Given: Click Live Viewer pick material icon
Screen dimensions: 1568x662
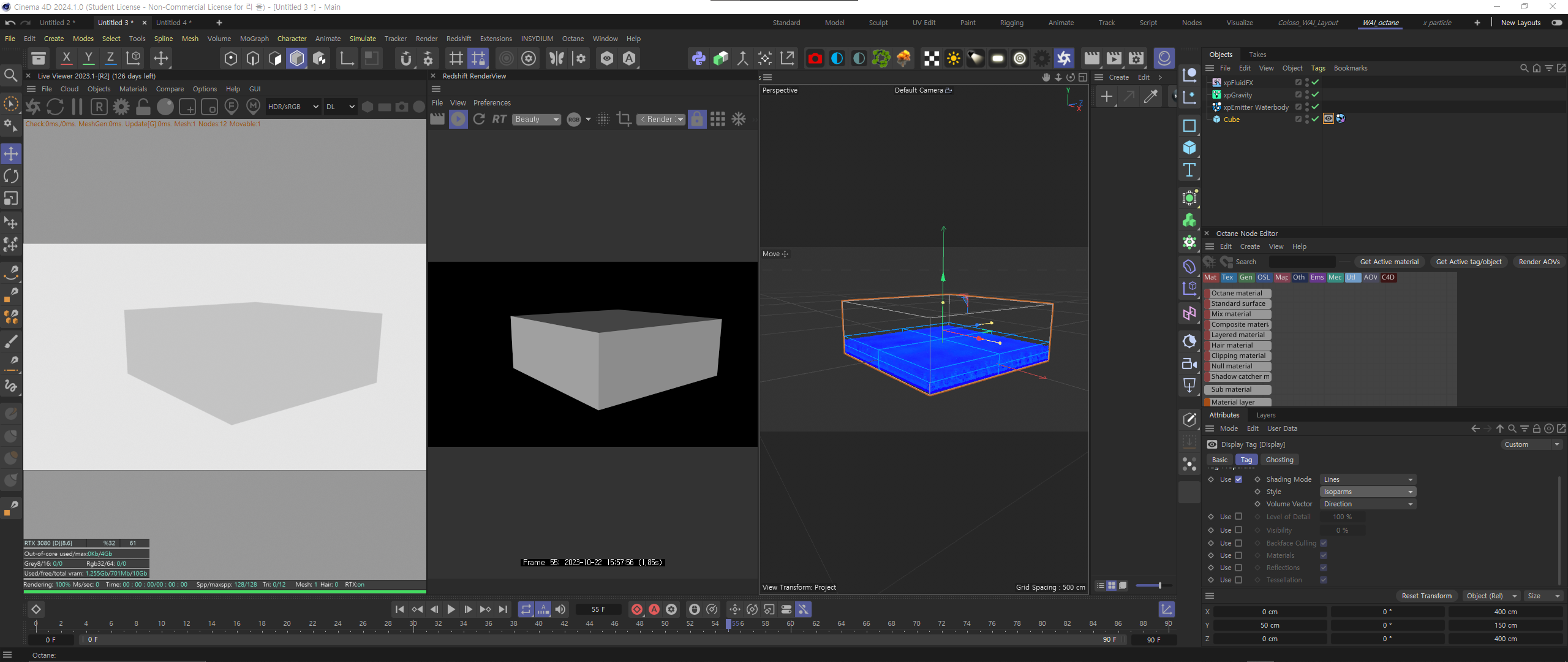Looking at the screenshot, I should click(x=253, y=107).
